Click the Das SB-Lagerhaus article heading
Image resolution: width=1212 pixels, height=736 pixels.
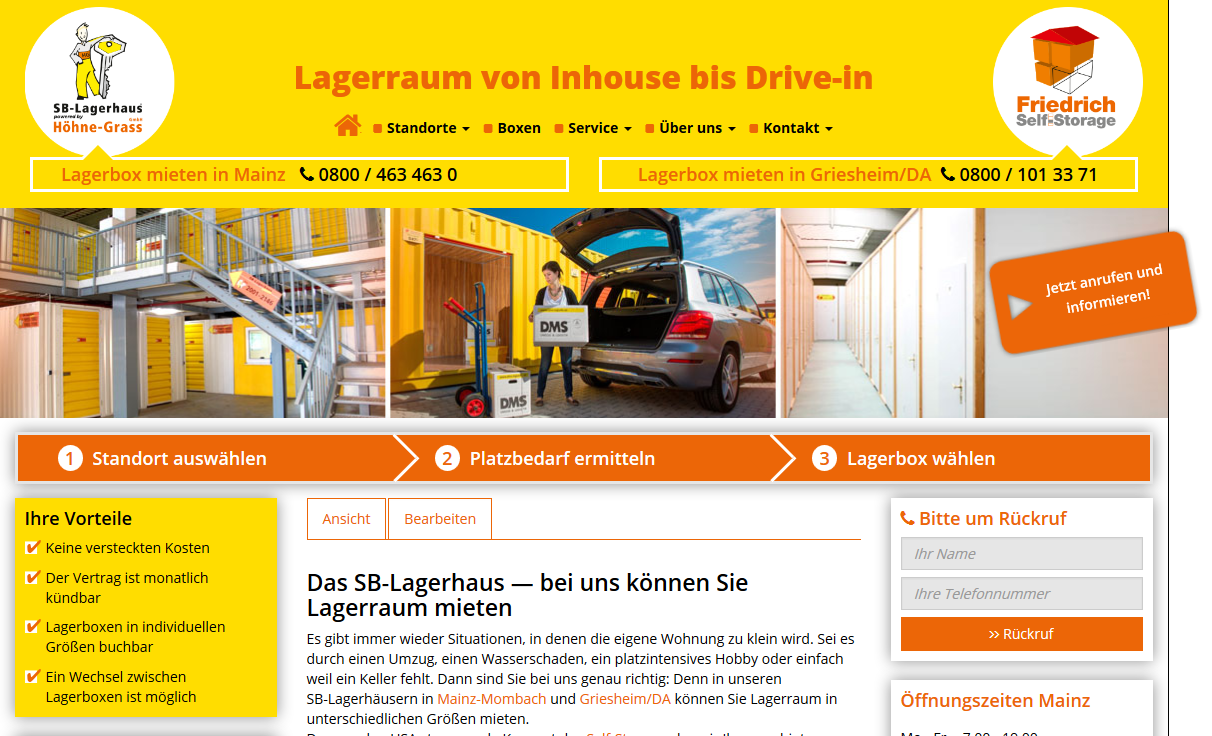pos(527,595)
